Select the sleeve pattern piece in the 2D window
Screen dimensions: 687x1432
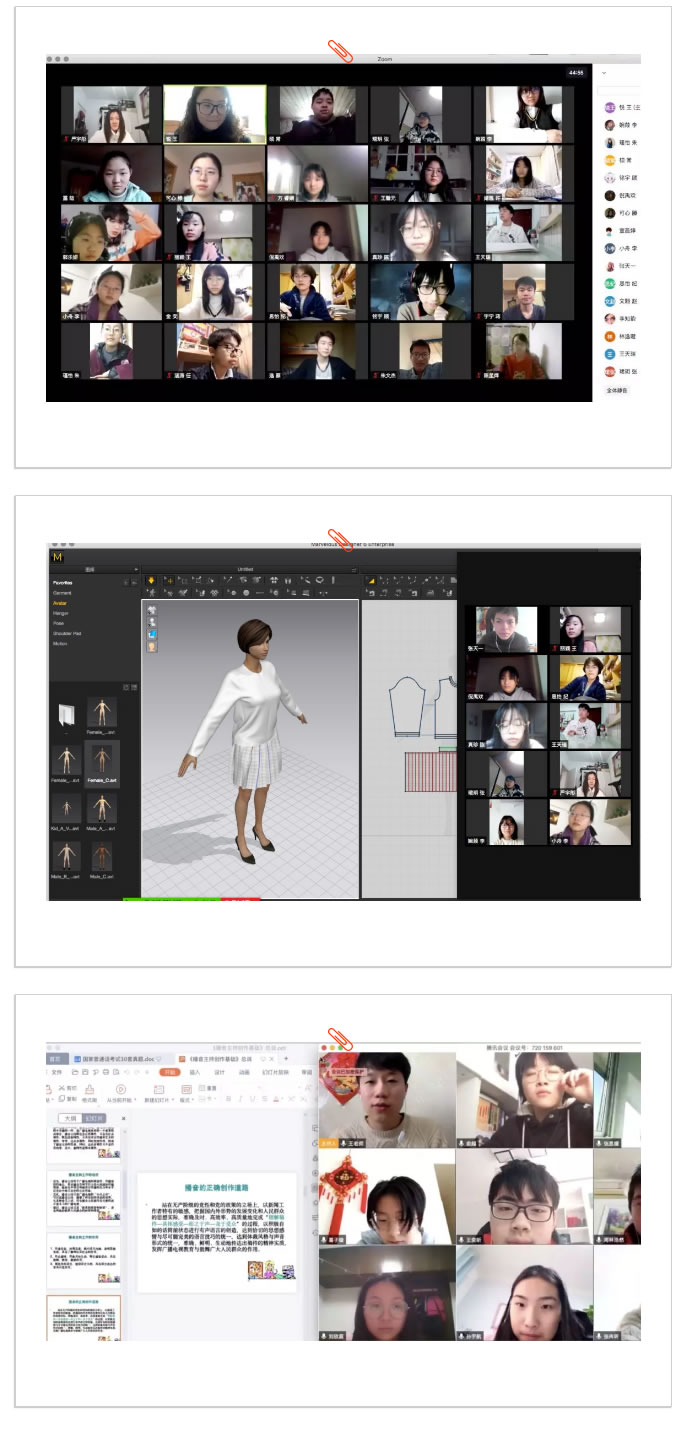click(x=405, y=706)
